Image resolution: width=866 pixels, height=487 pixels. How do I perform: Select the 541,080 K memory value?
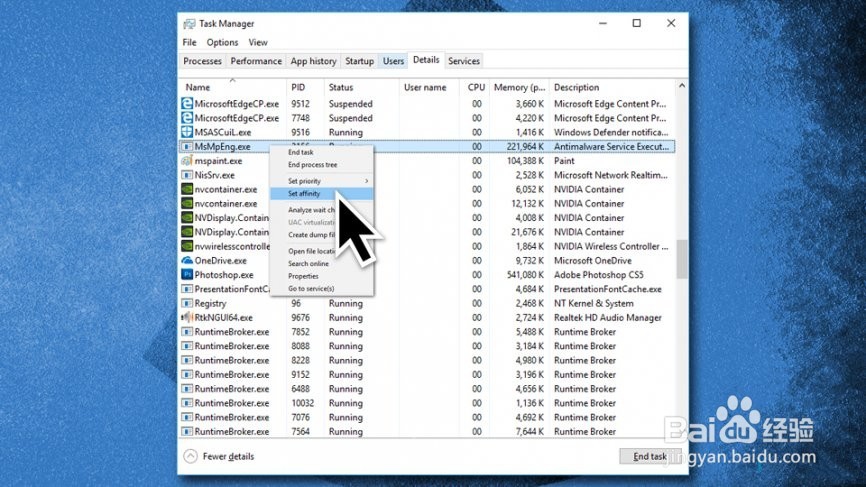(x=525, y=274)
